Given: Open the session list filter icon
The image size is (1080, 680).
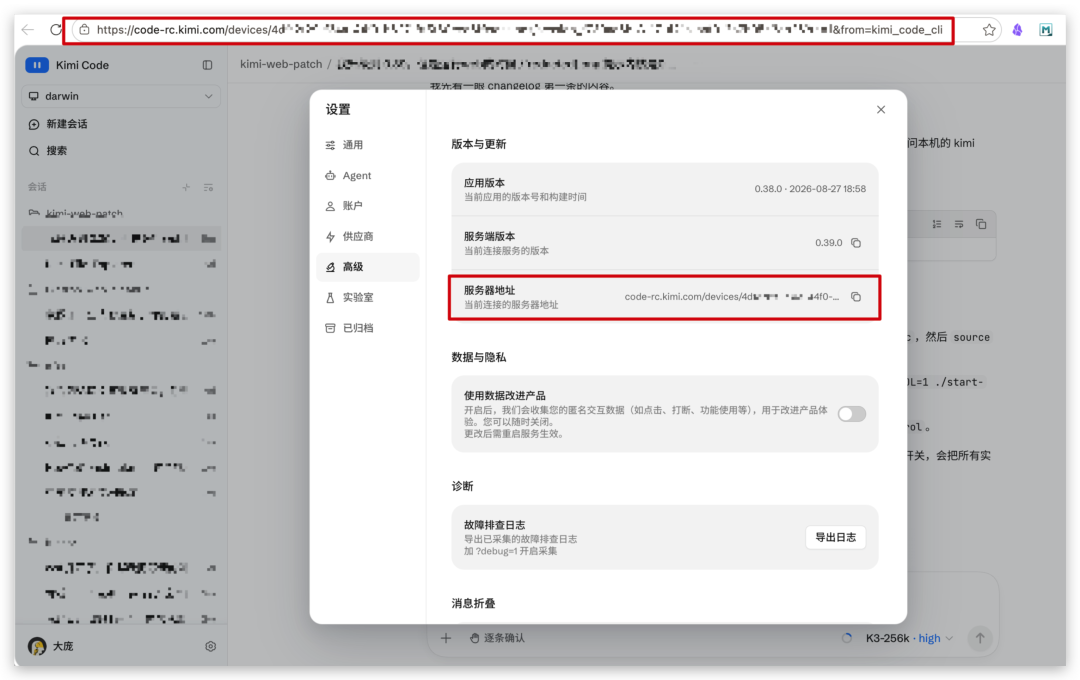Looking at the screenshot, I should coord(209,187).
